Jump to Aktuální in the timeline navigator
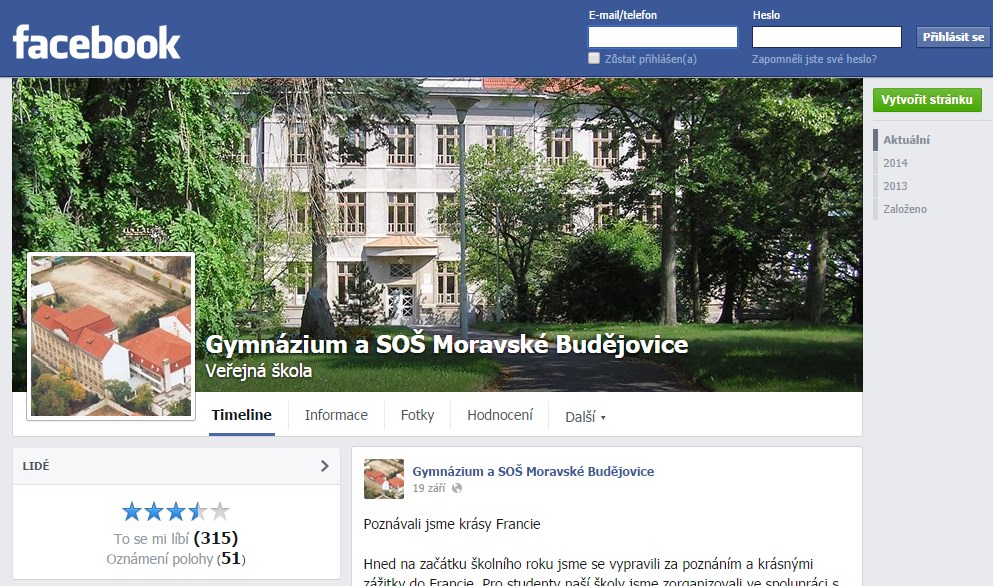Viewport: 993px width, 586px height. pos(906,140)
